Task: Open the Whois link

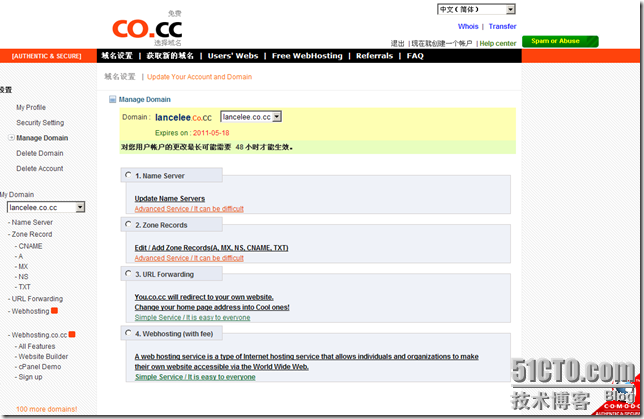Action: pyautogui.click(x=468, y=26)
